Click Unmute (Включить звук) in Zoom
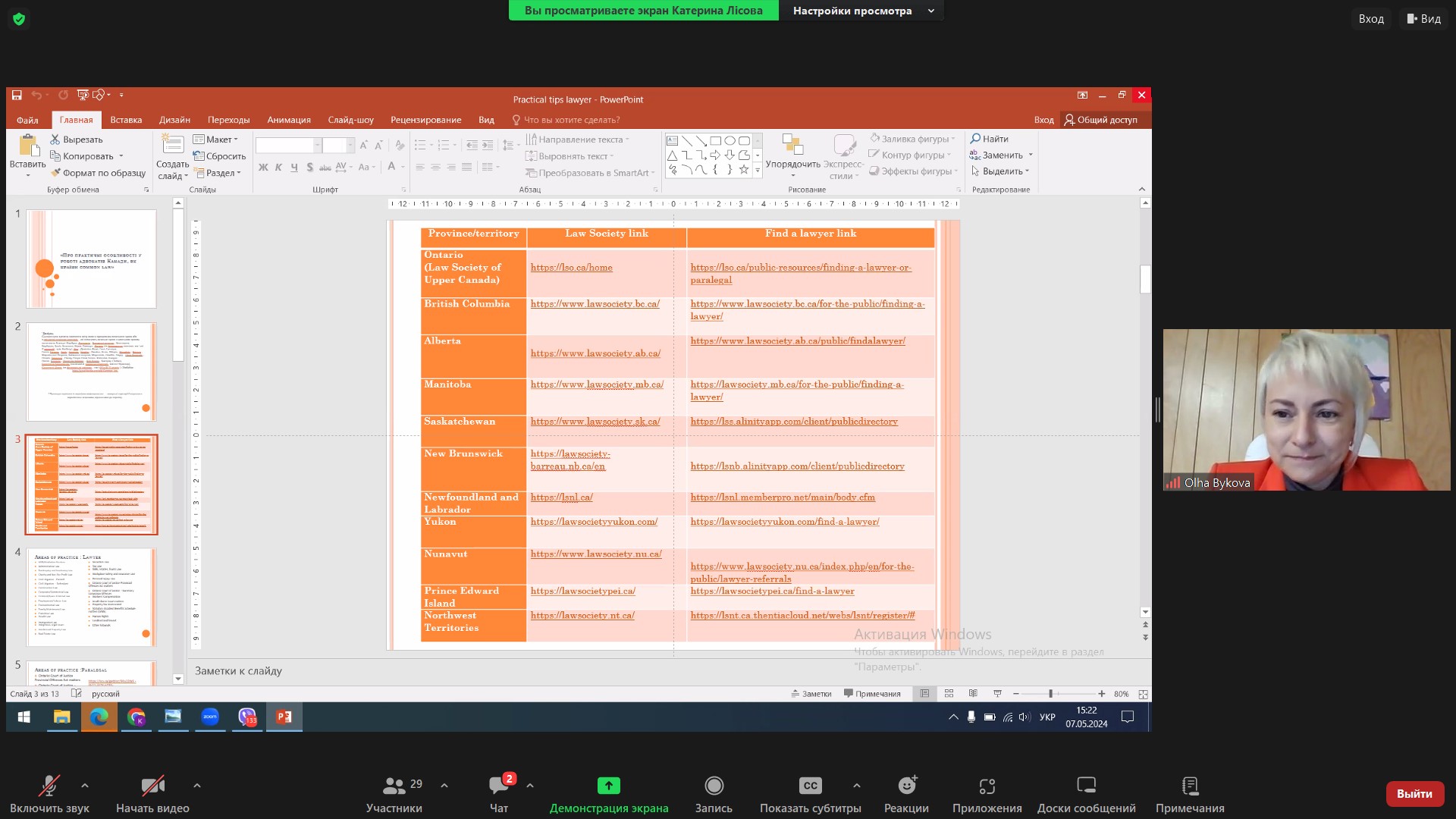 tap(49, 794)
